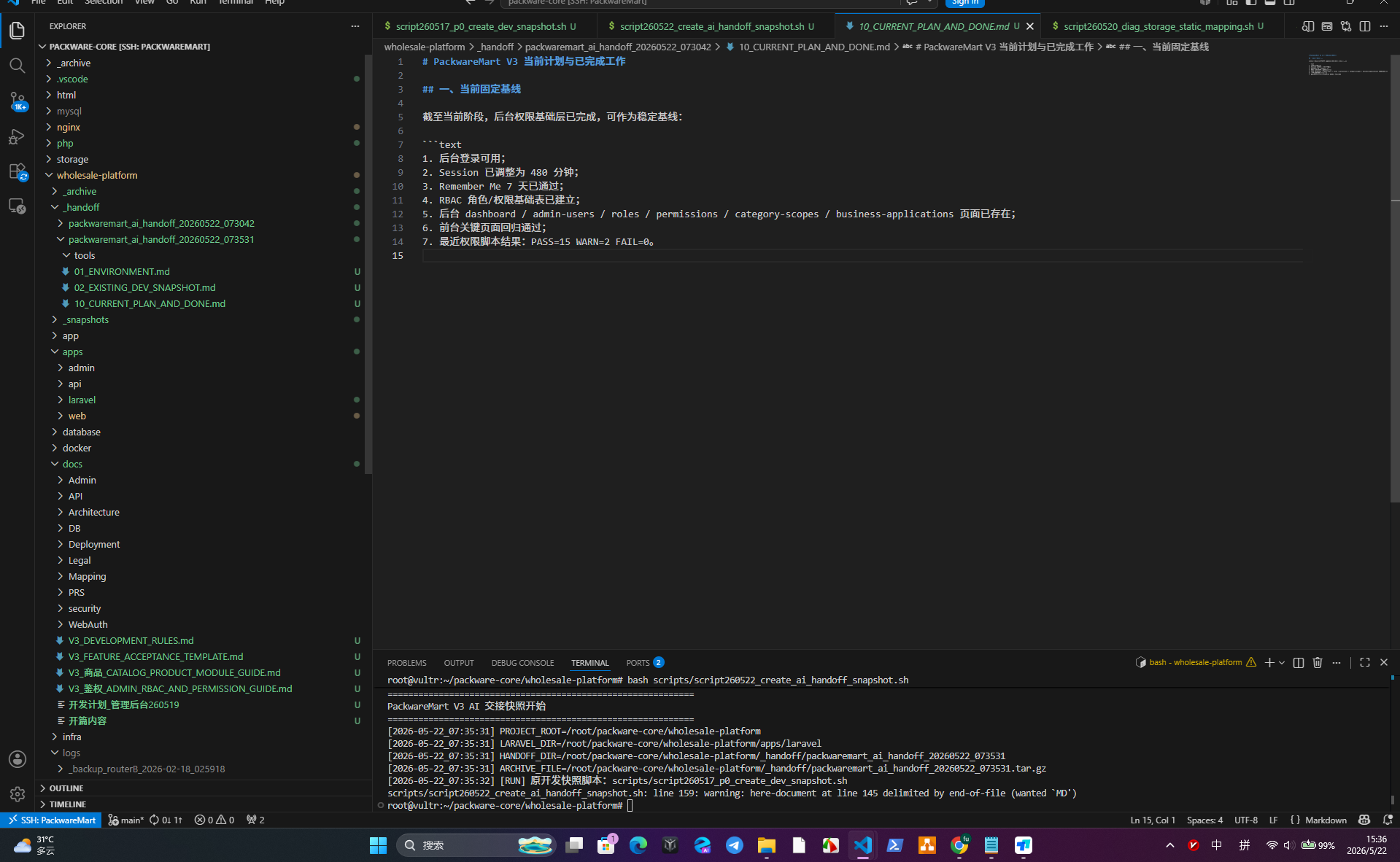Screen dimensions: 1400x862
Task: Close the terminal panel
Action: [x=1384, y=662]
